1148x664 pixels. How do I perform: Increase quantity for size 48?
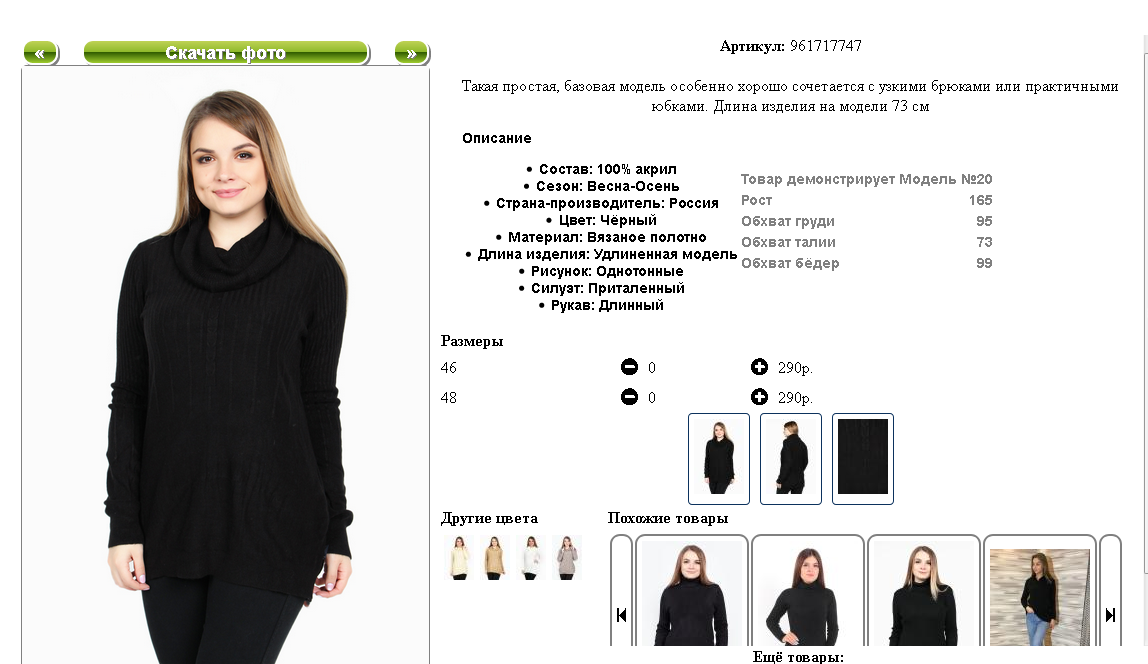click(759, 397)
